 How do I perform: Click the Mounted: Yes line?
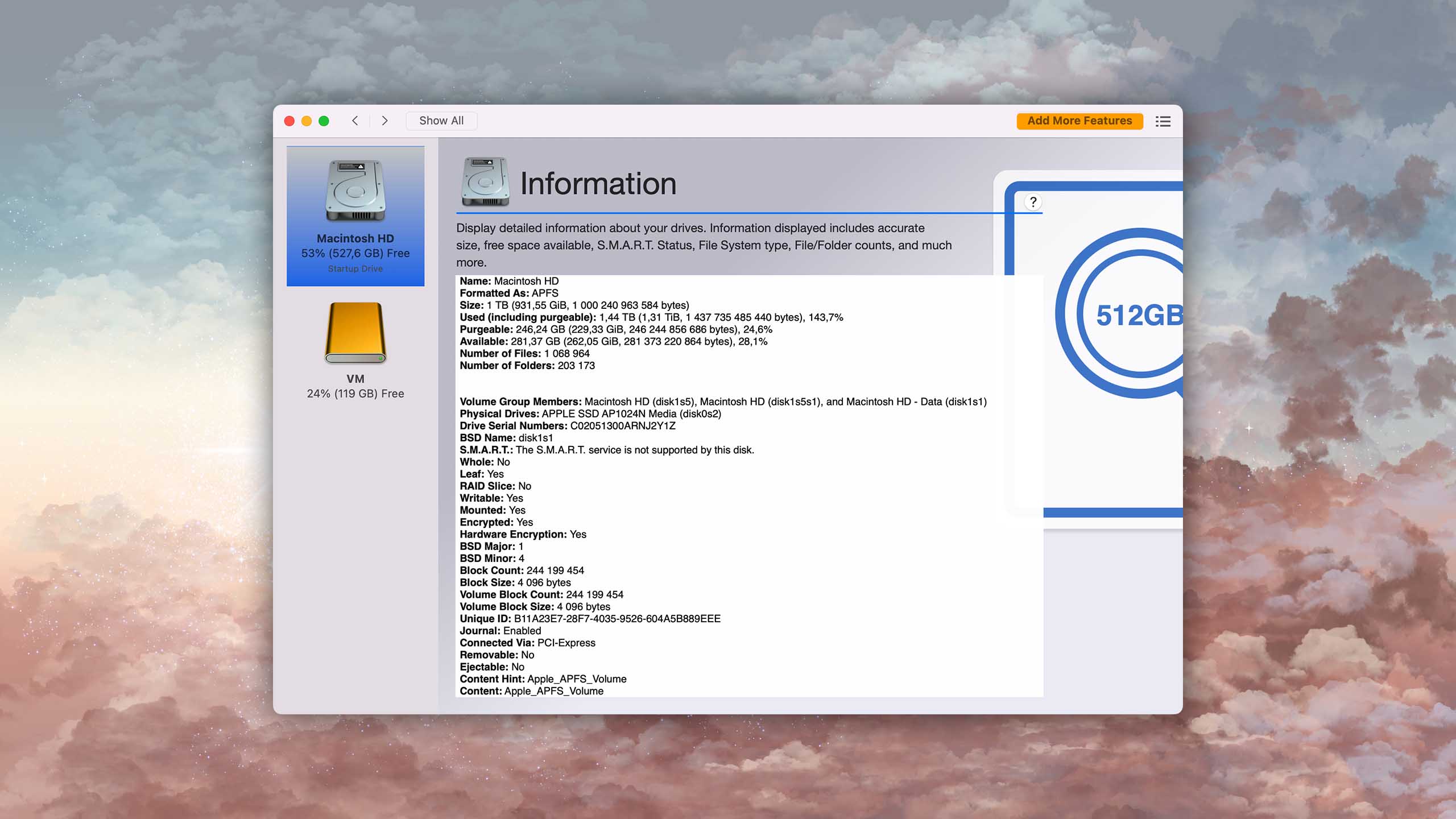click(x=493, y=510)
